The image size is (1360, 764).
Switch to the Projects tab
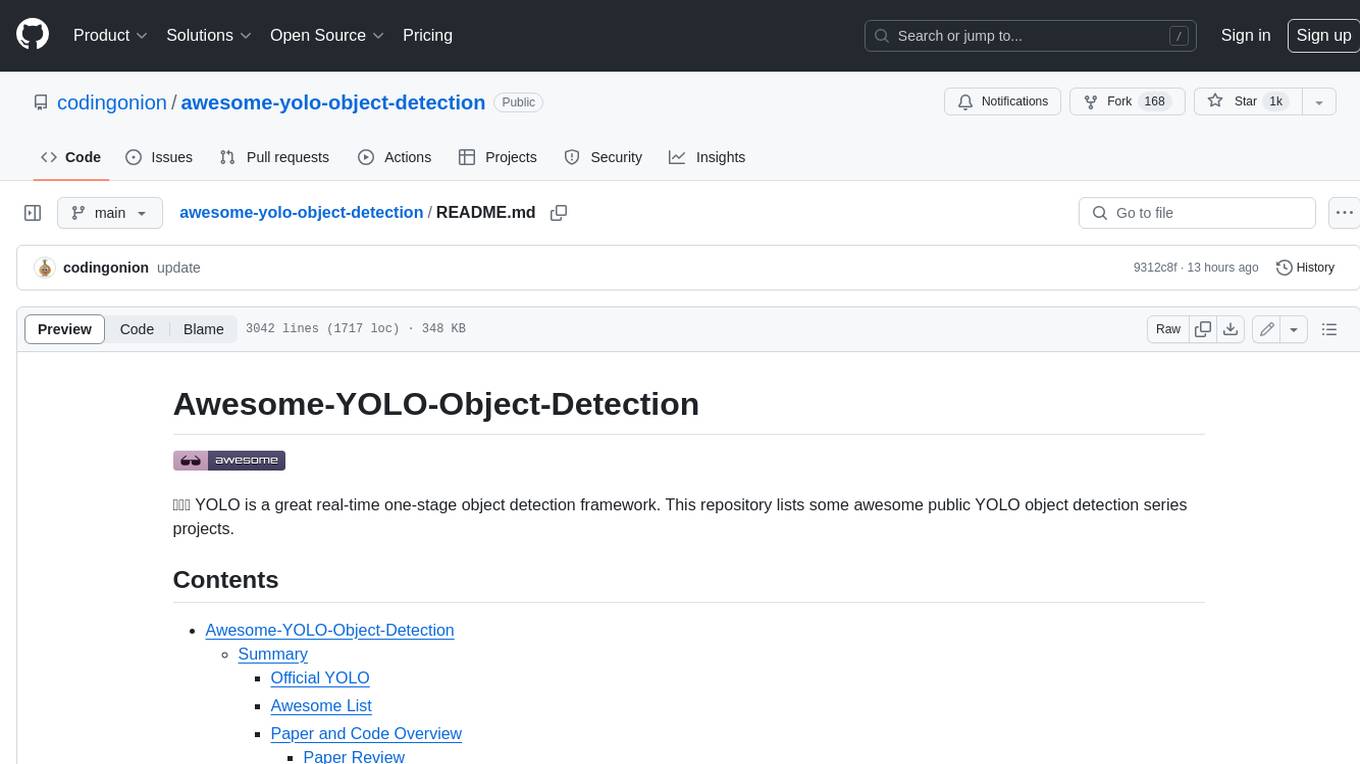497,157
